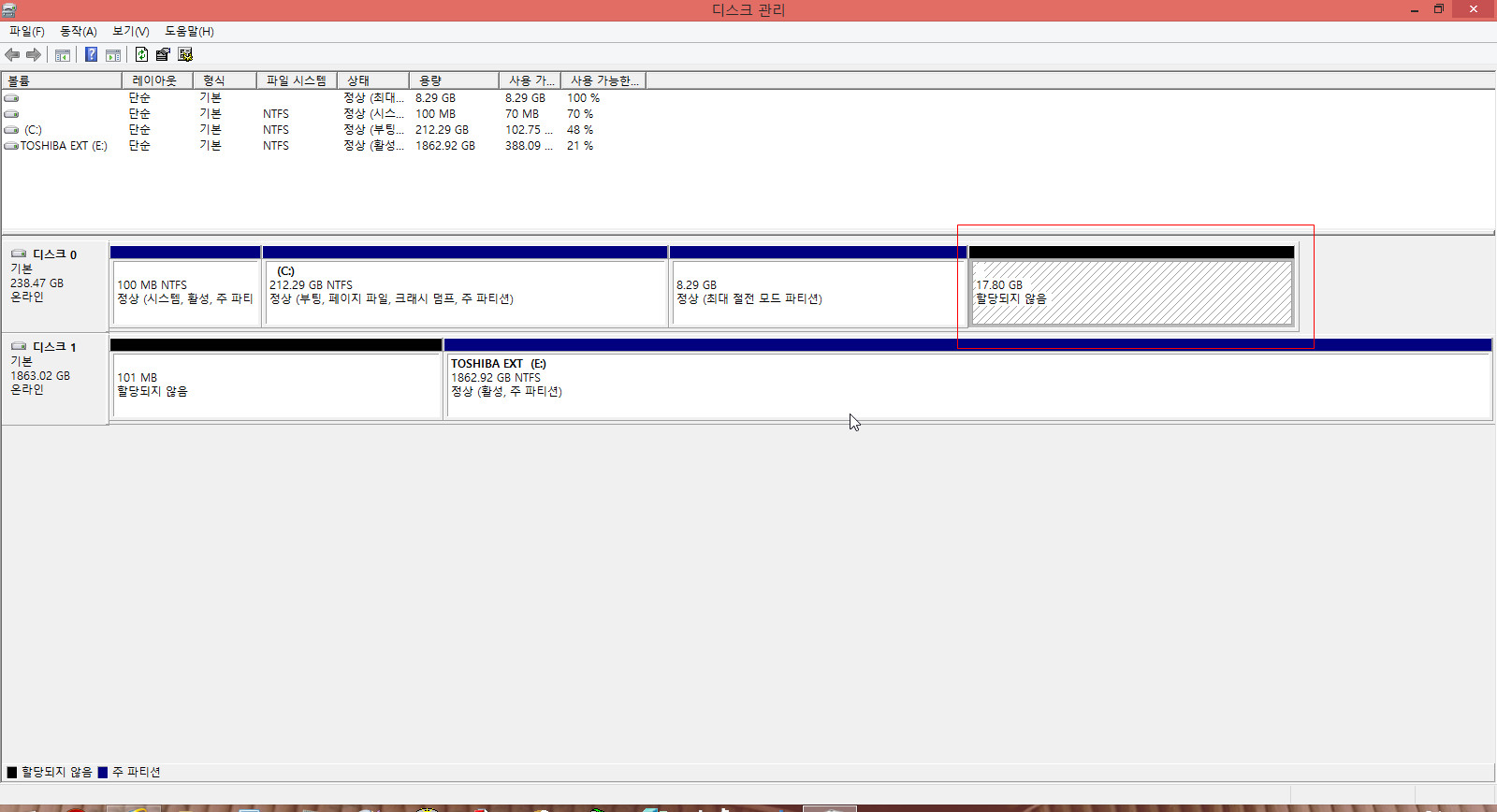
Task: Sort by the 사용 가... column header
Action: pyautogui.click(x=530, y=80)
